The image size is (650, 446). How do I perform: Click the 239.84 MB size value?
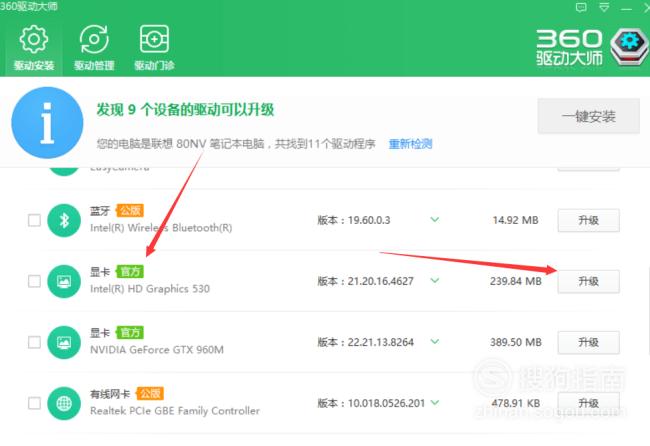coord(515,281)
